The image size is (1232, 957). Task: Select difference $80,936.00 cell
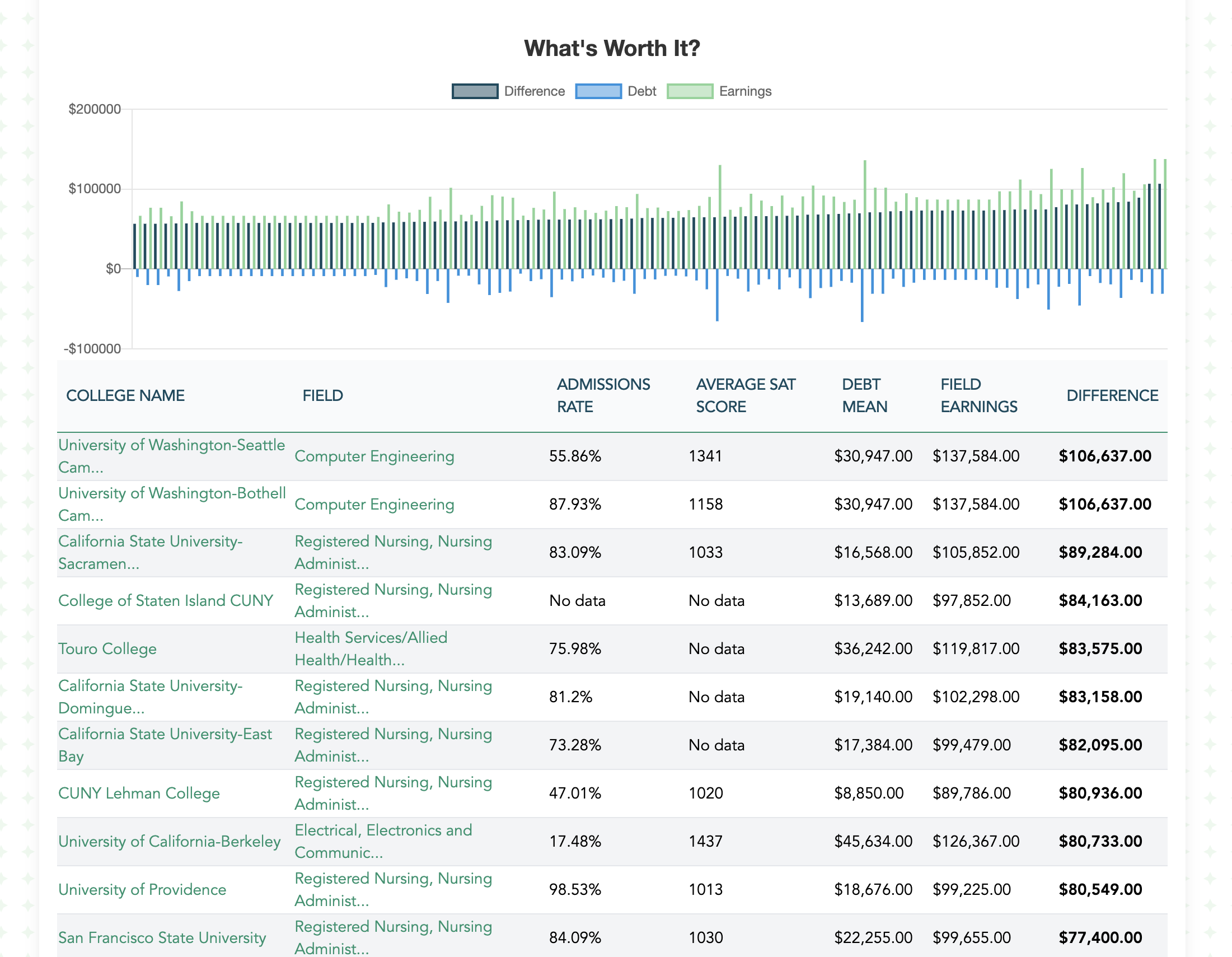tap(1100, 793)
